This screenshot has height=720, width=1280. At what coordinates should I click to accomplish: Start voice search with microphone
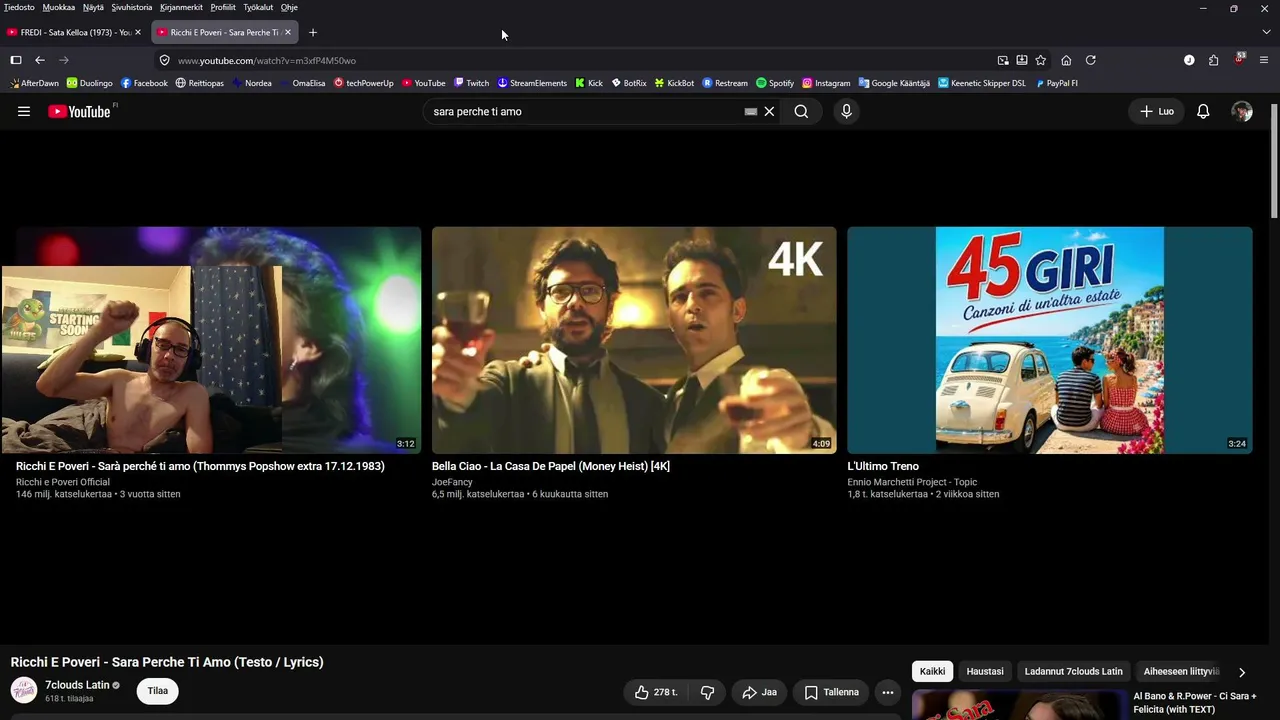(x=846, y=112)
